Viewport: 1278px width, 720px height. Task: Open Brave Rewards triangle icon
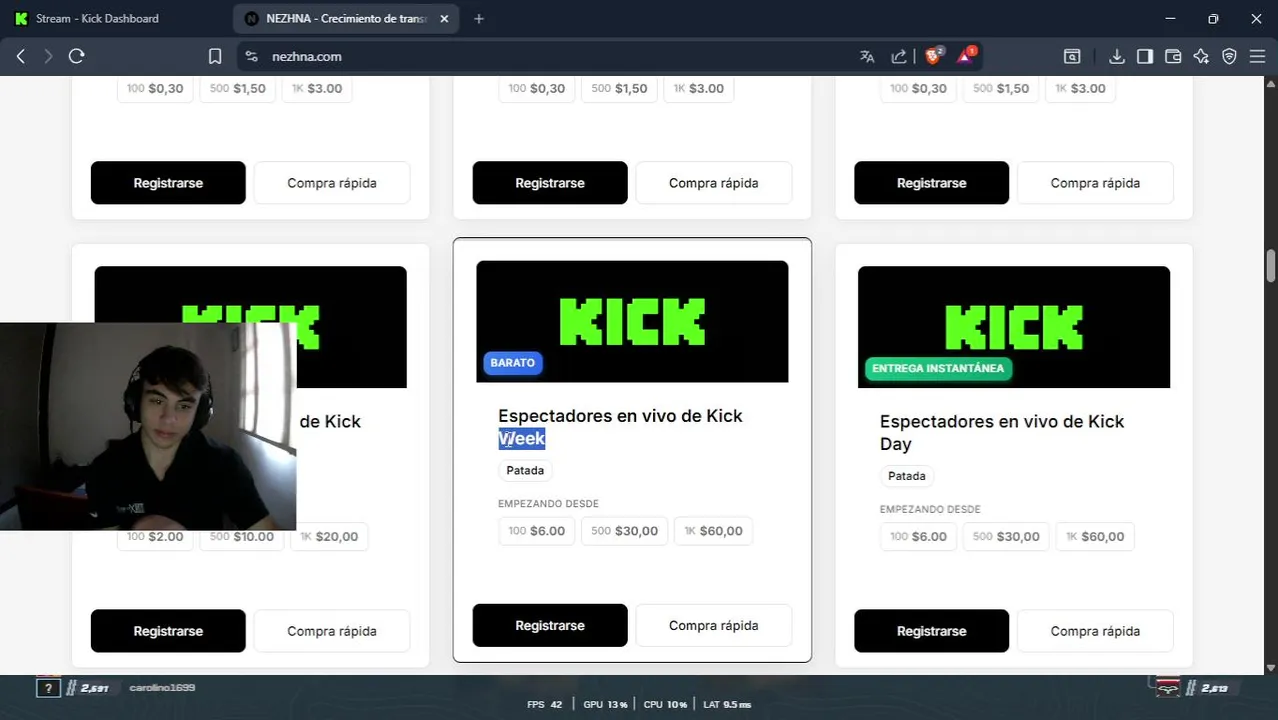click(x=966, y=56)
